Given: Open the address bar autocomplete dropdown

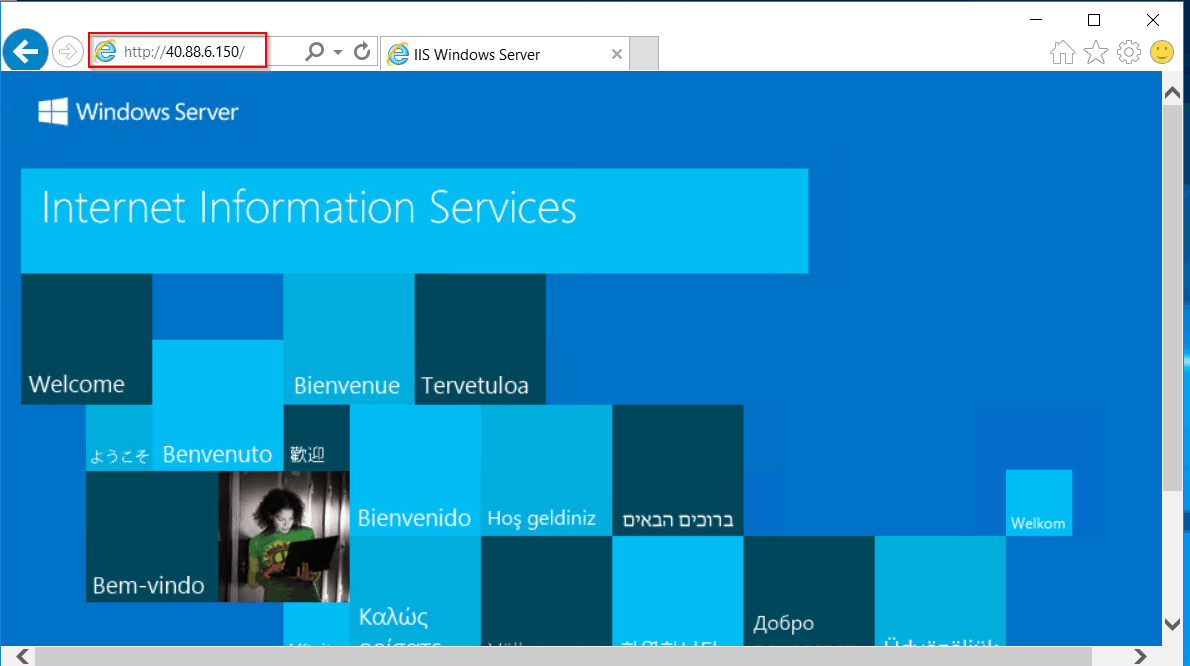Looking at the screenshot, I should pyautogui.click(x=338, y=50).
